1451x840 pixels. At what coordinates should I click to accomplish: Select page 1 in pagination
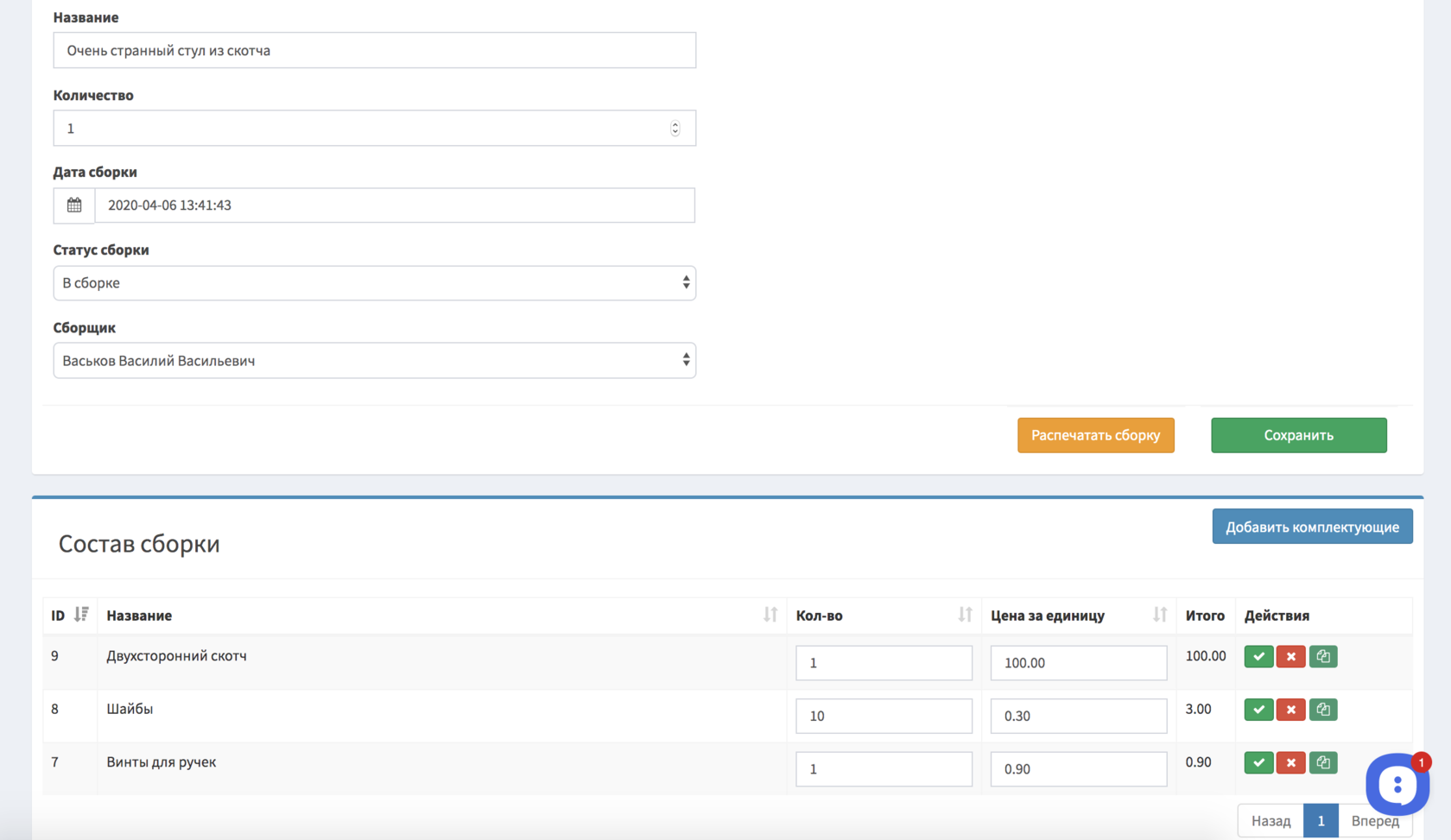[x=1321, y=821]
